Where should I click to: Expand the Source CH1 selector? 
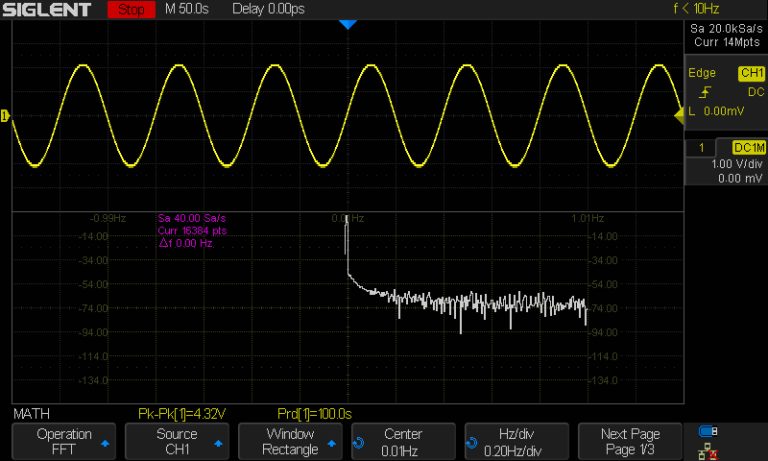176,441
